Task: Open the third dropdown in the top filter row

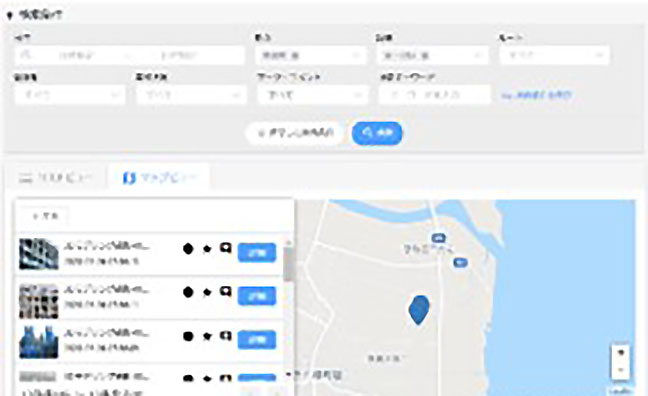Action: click(x=432, y=55)
